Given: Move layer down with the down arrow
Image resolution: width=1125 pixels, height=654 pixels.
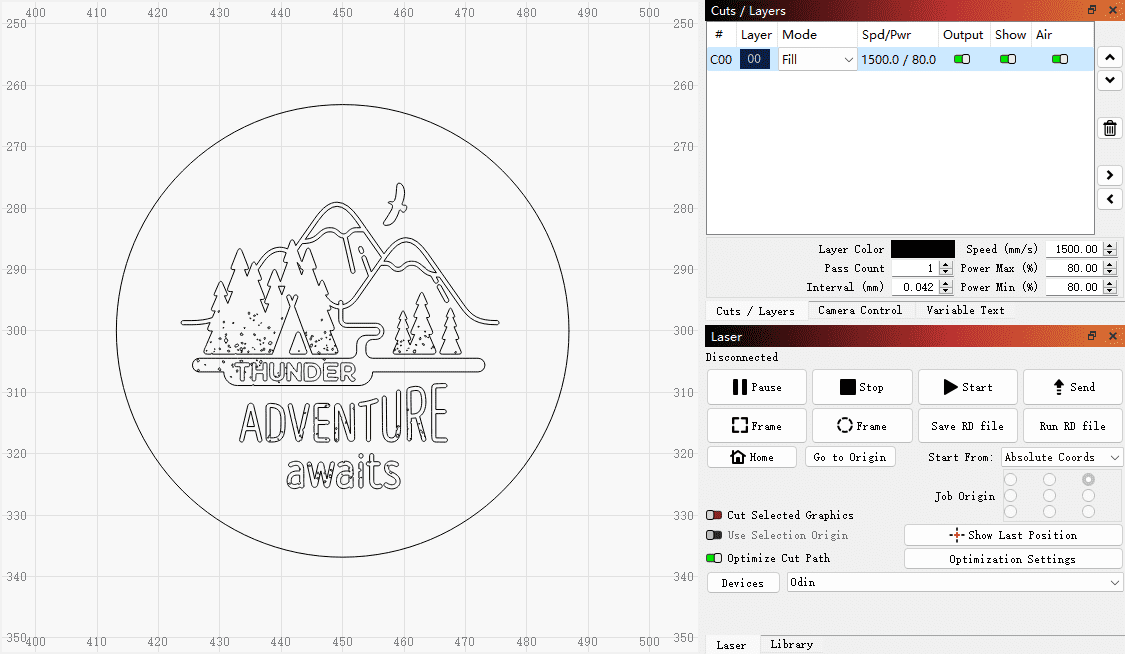Looking at the screenshot, I should click(x=1109, y=80).
